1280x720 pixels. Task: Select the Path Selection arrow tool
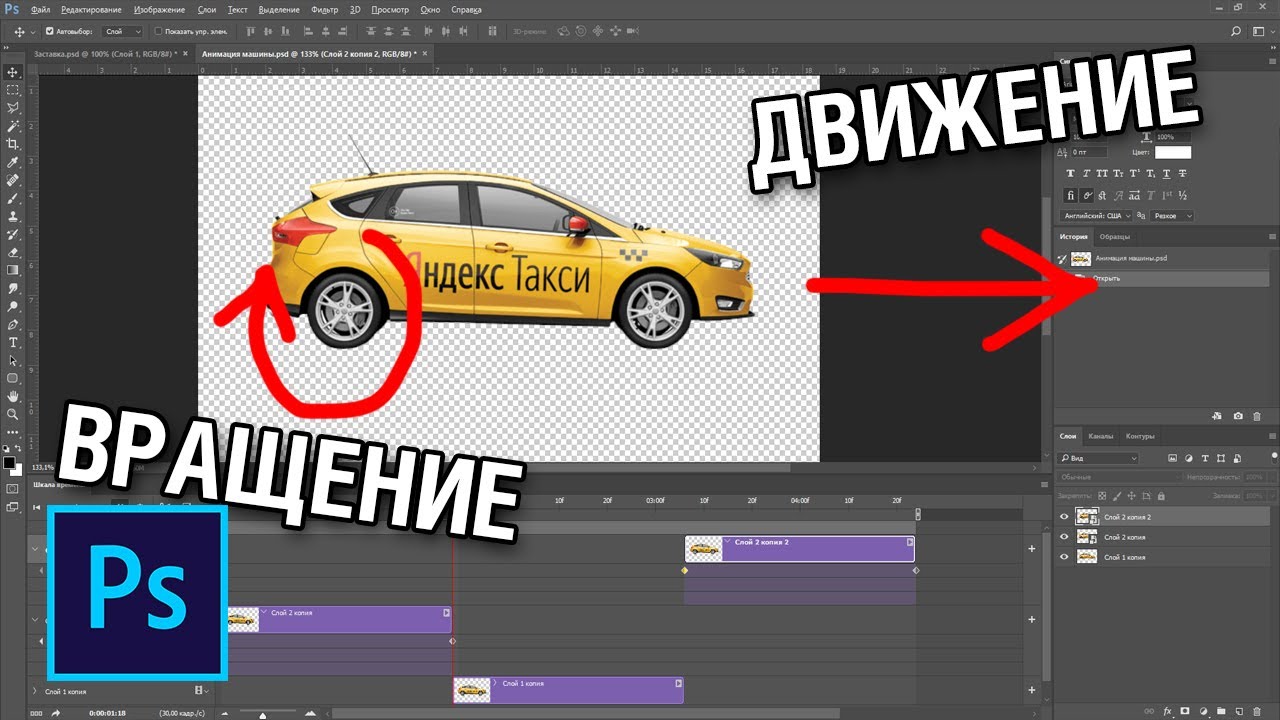[x=13, y=360]
